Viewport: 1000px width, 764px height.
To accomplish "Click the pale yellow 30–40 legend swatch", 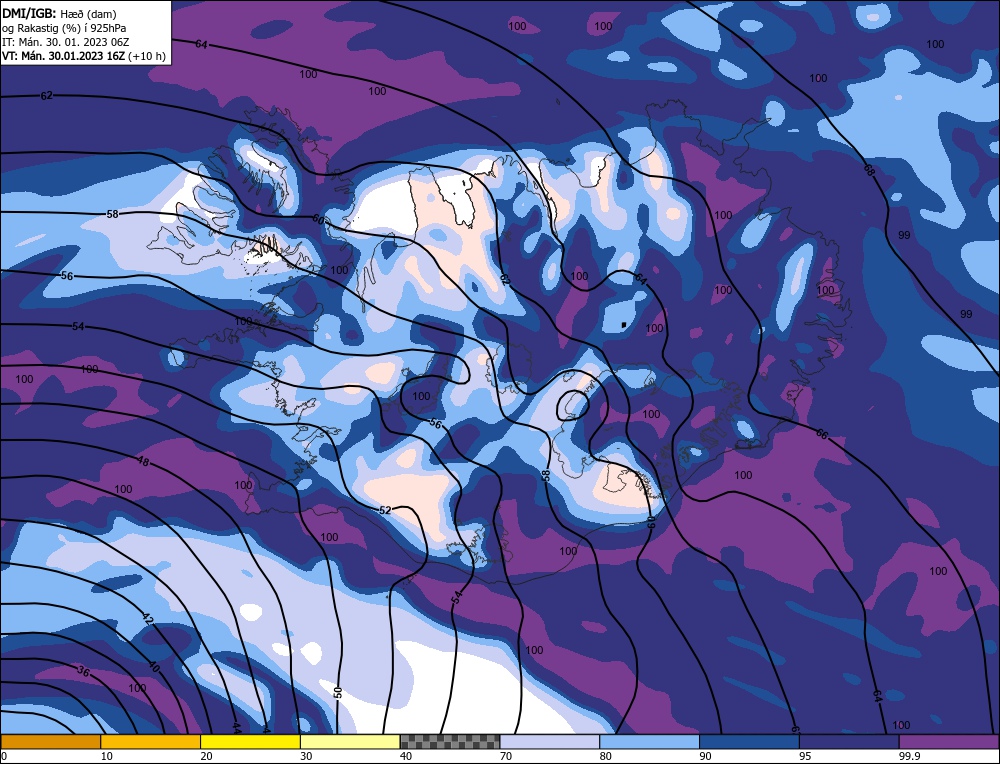I will click(x=350, y=741).
